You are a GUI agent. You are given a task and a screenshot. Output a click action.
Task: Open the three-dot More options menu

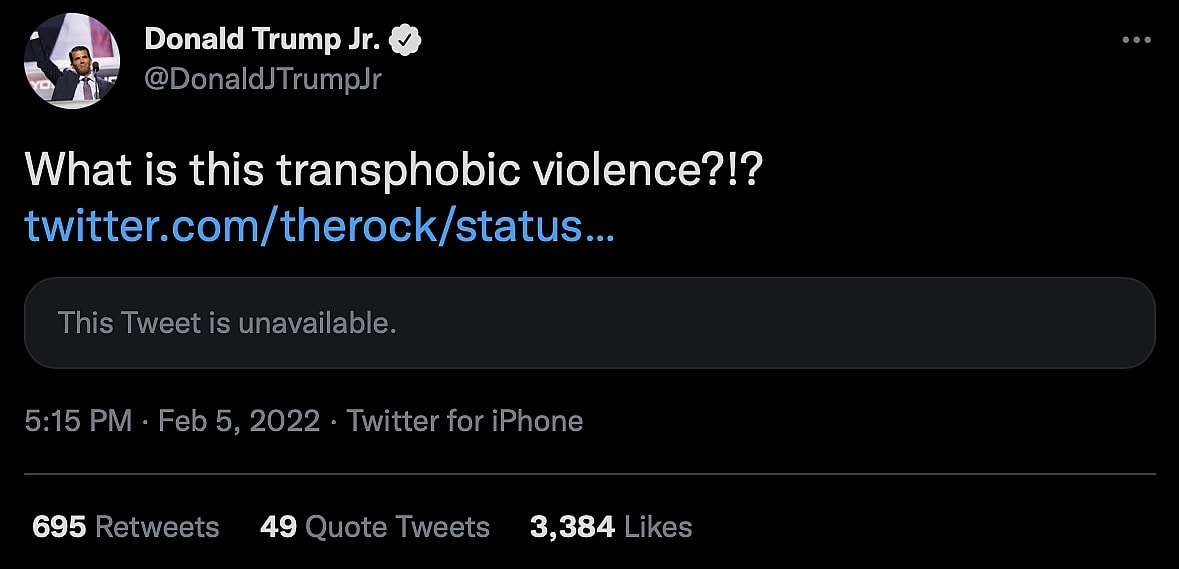pos(1137,41)
